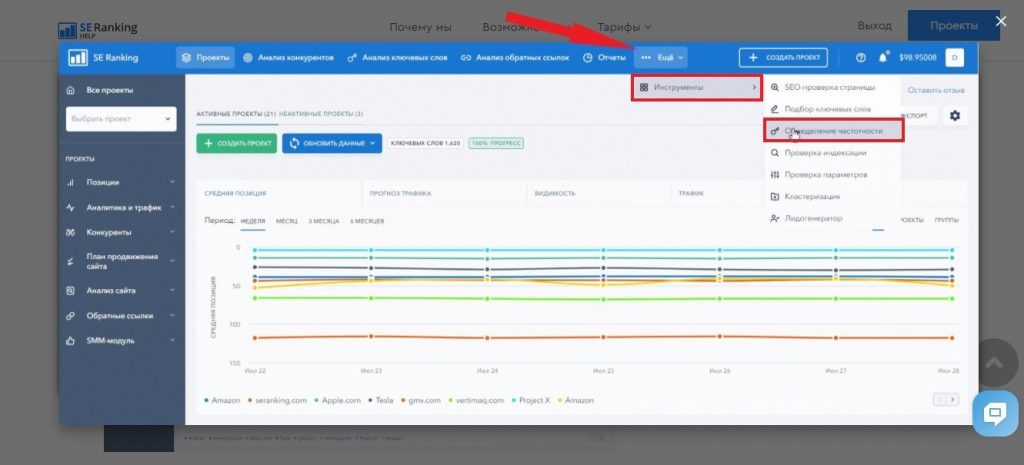Image resolution: width=1024 pixels, height=465 pixels.
Task: Toggle the Tesla series in chart legend
Action: [383, 400]
